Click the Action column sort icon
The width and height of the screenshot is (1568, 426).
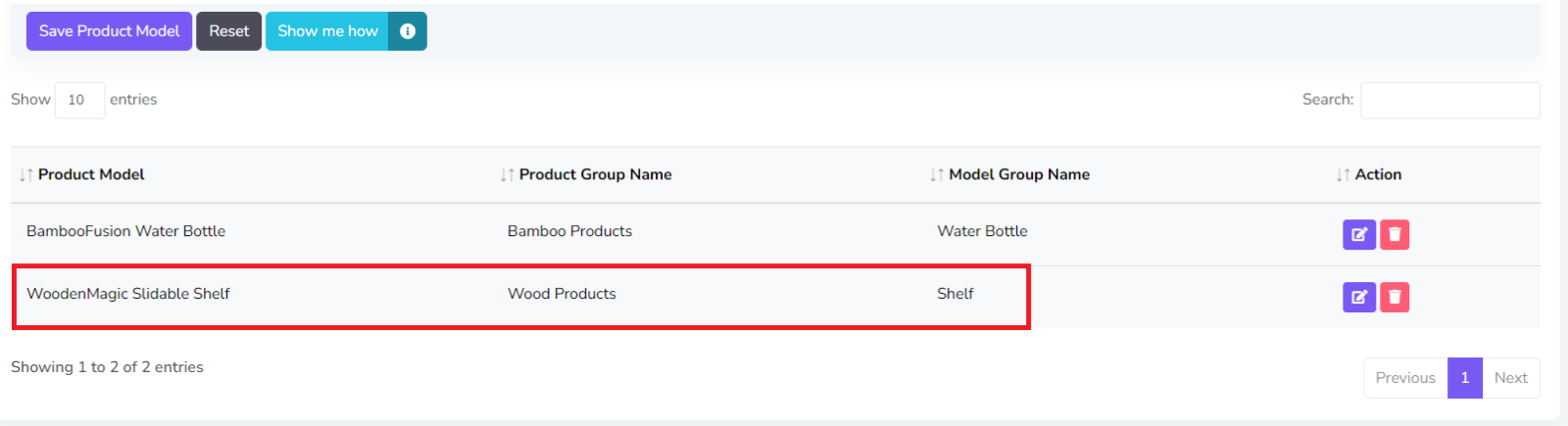[x=1343, y=175]
